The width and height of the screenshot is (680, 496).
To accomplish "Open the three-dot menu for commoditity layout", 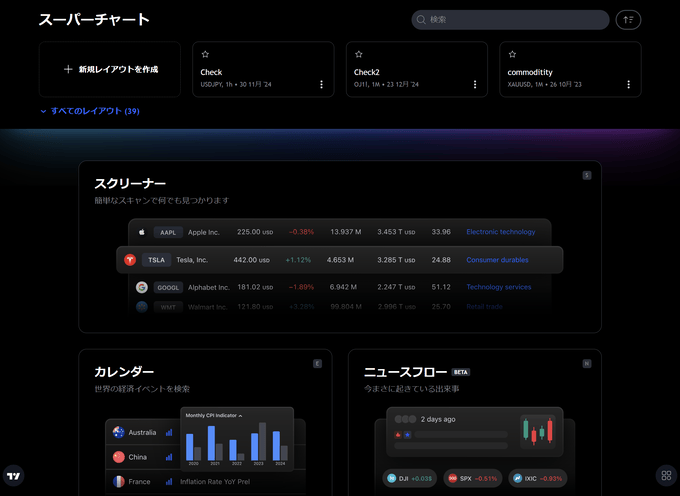I will [x=628, y=84].
